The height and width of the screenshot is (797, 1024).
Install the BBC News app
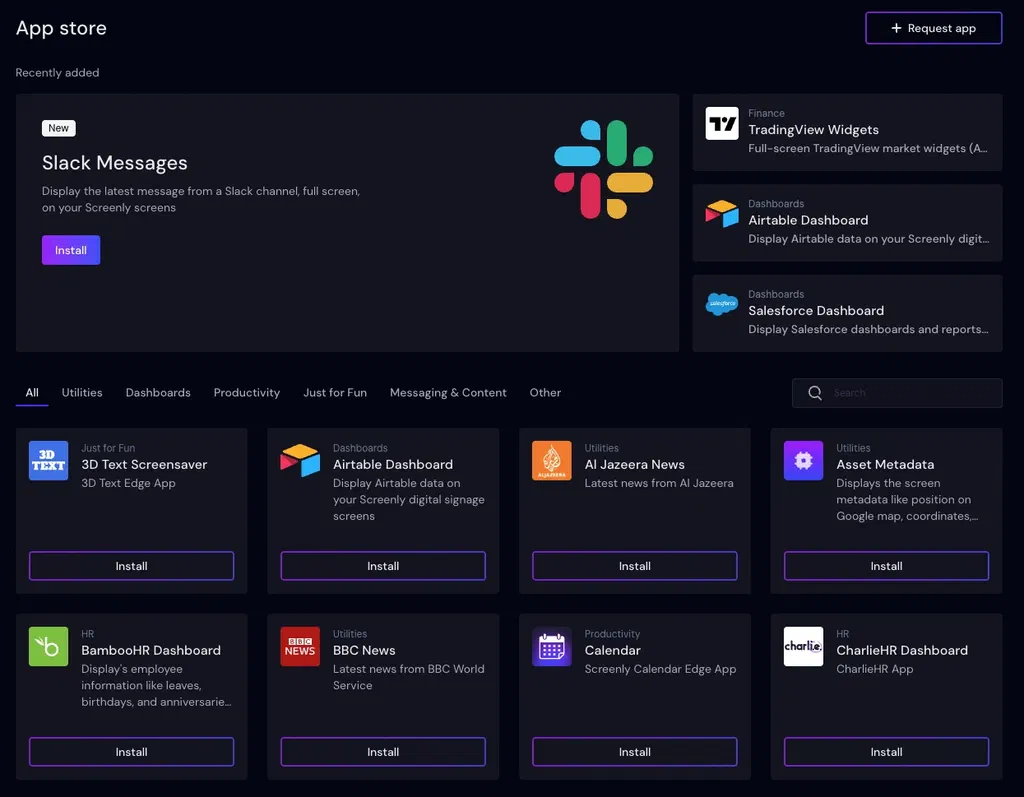[383, 752]
